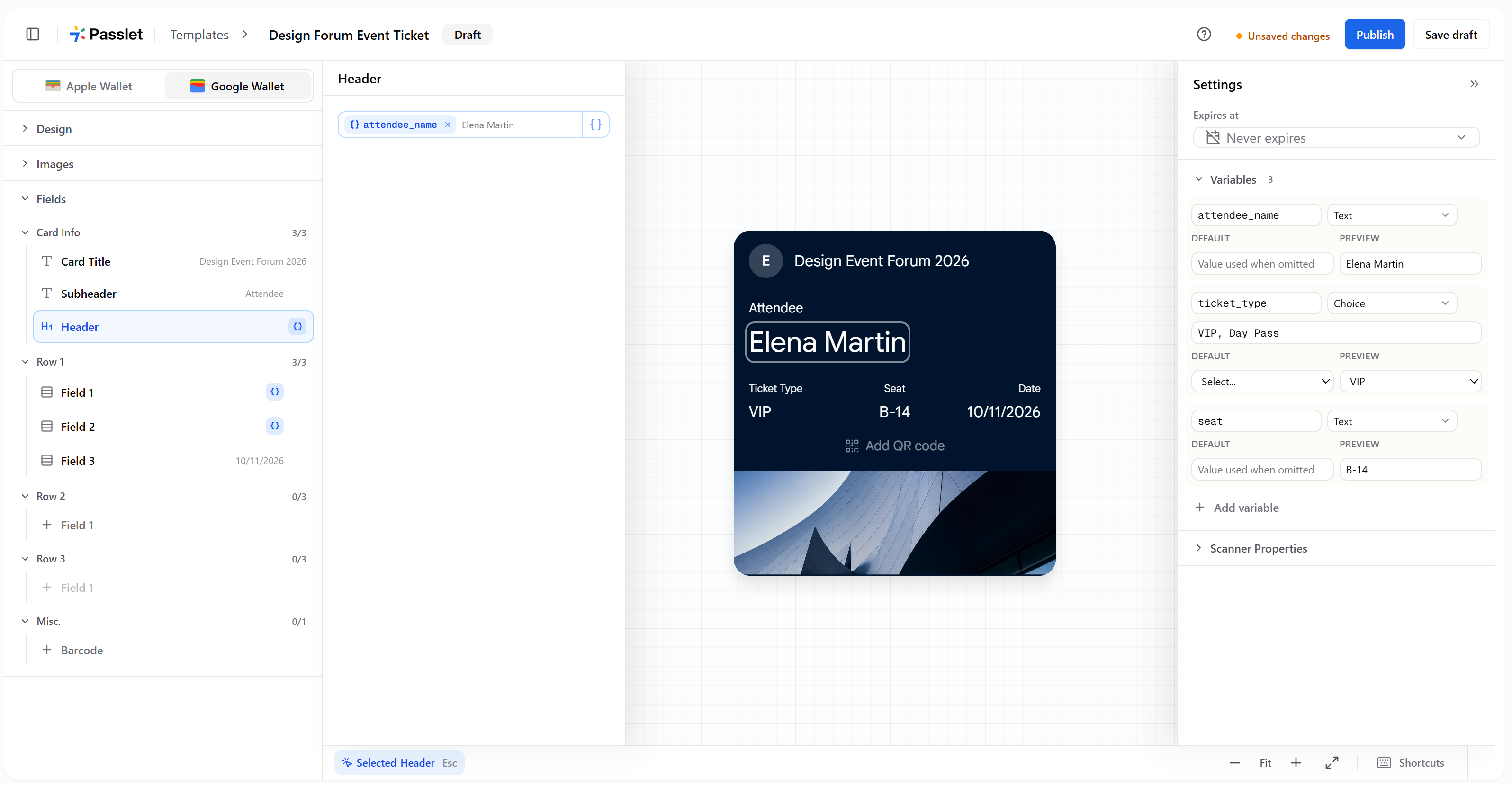Collapse the Row 2 group

pos(163,496)
